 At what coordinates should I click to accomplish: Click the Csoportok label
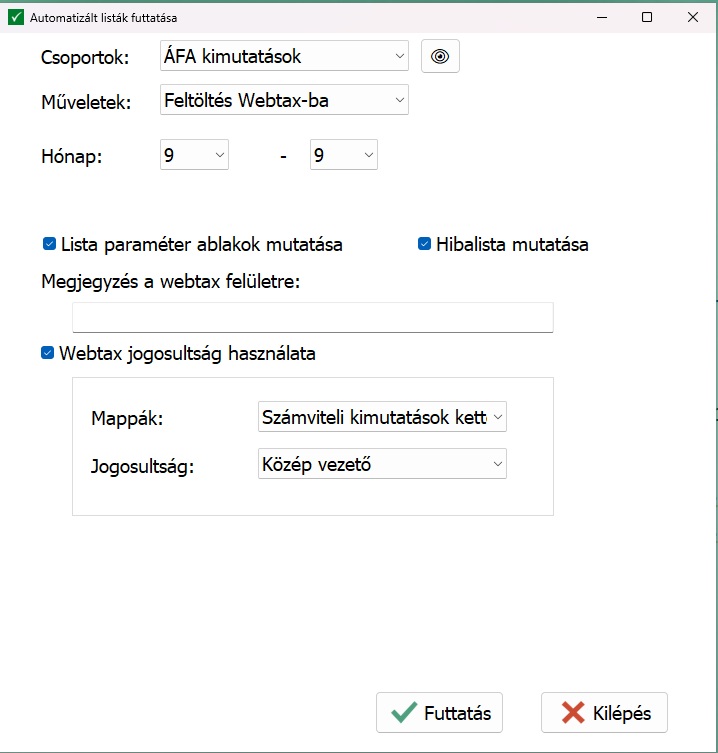tap(85, 58)
